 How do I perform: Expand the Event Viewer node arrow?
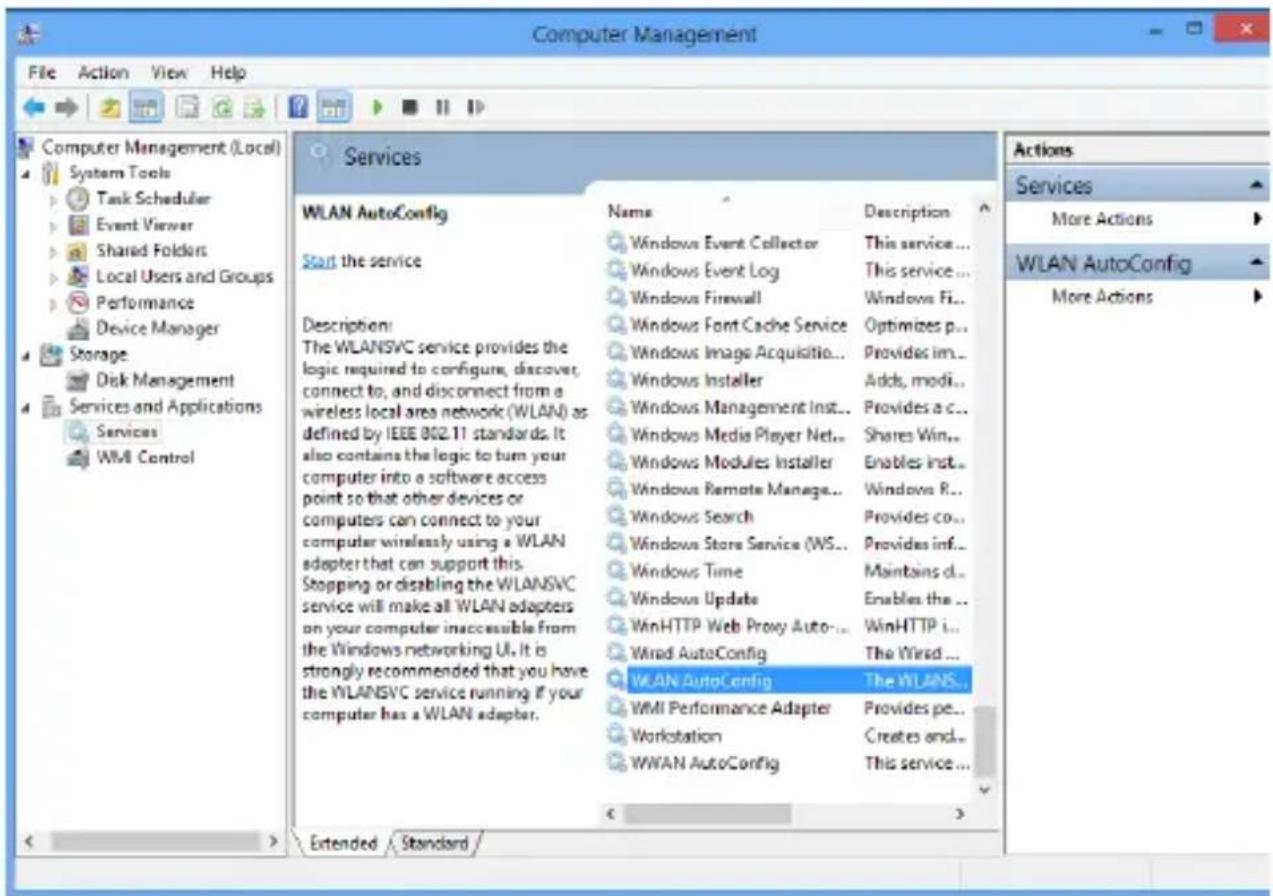pos(55,224)
